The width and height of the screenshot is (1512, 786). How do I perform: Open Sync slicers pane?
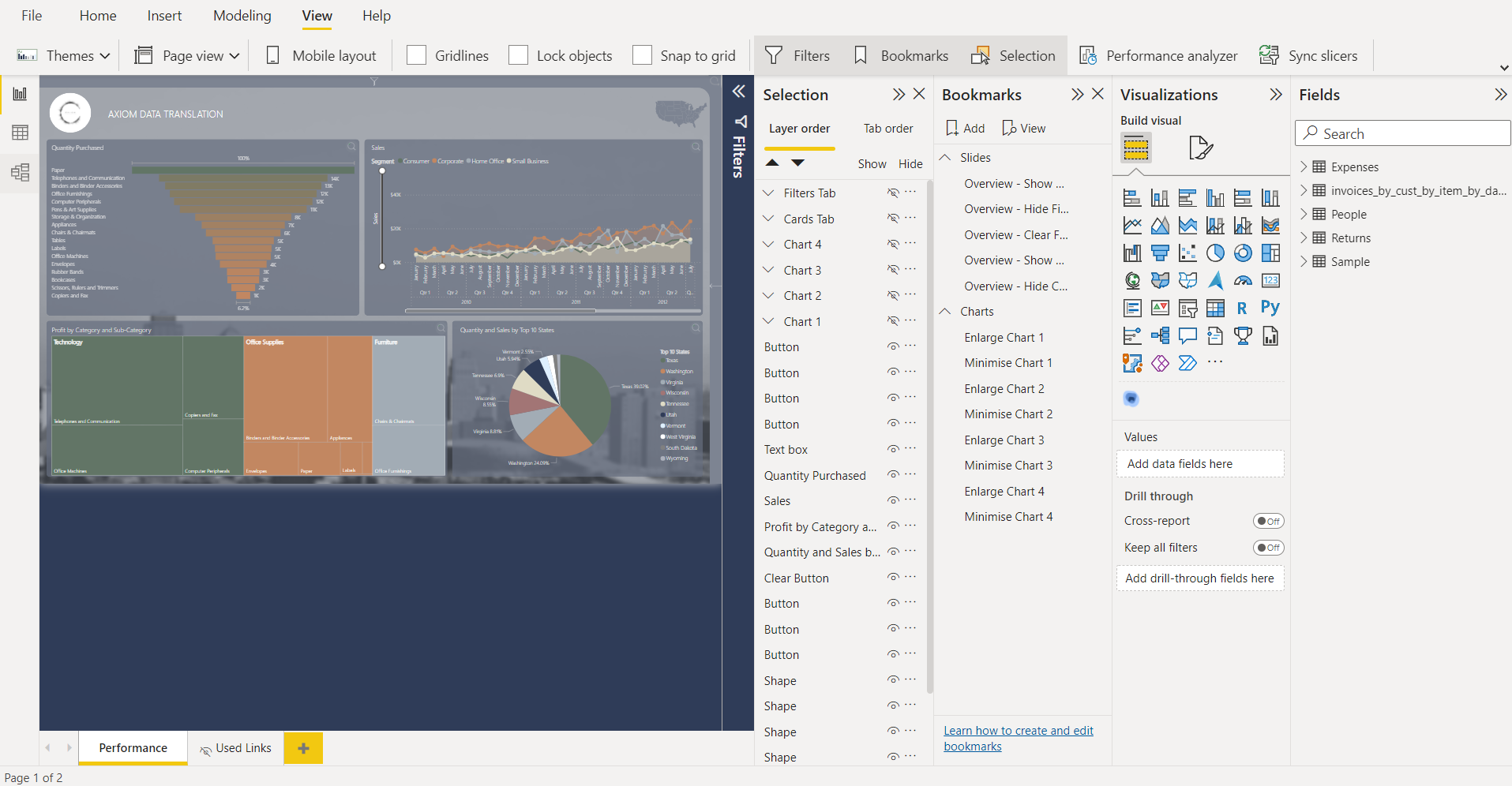pyautogui.click(x=1308, y=55)
